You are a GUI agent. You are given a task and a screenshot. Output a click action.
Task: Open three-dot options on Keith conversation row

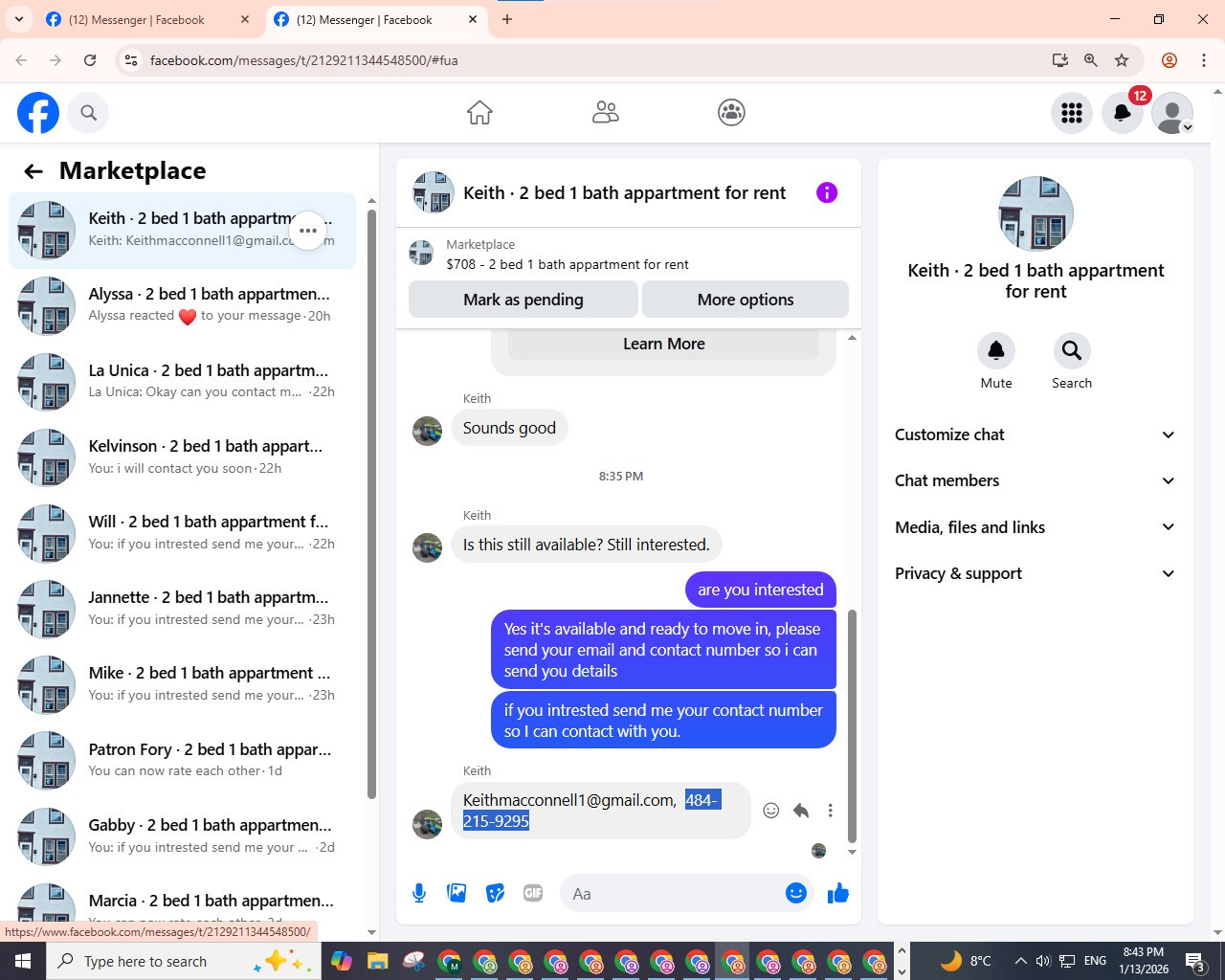click(x=308, y=231)
